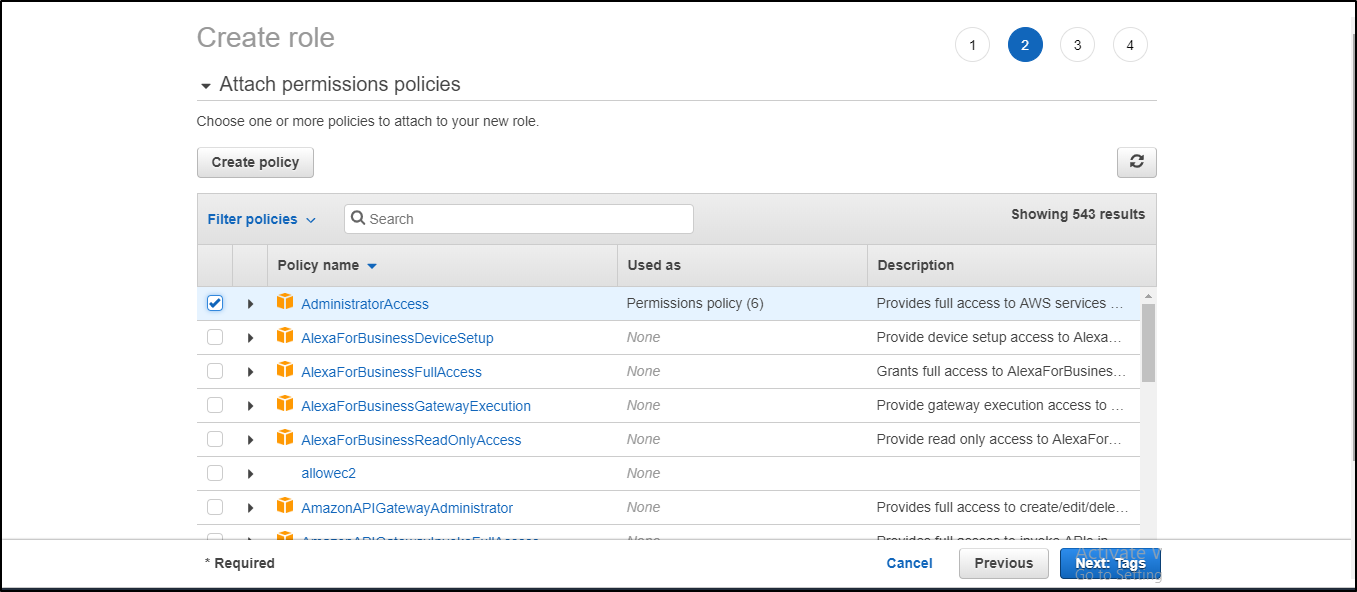
Task: Check the allowec2 policy checkbox
Action: click(215, 473)
